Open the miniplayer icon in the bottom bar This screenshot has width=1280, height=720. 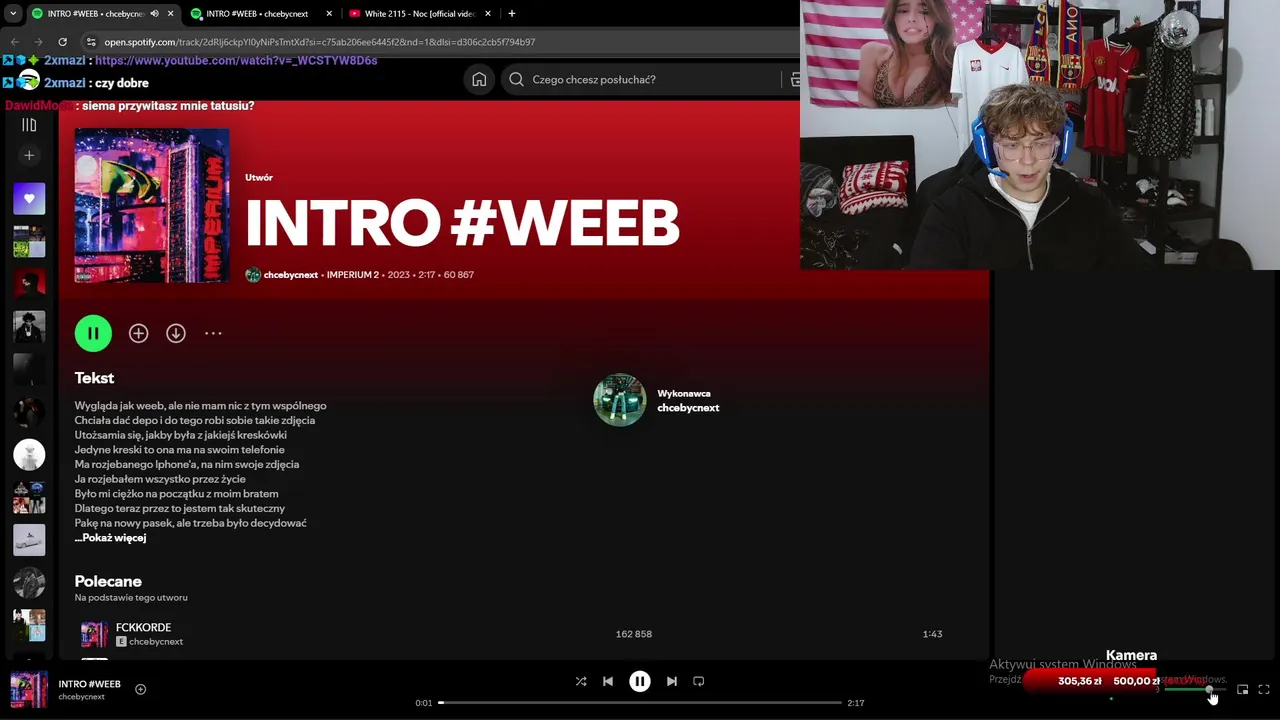pos(1243,690)
